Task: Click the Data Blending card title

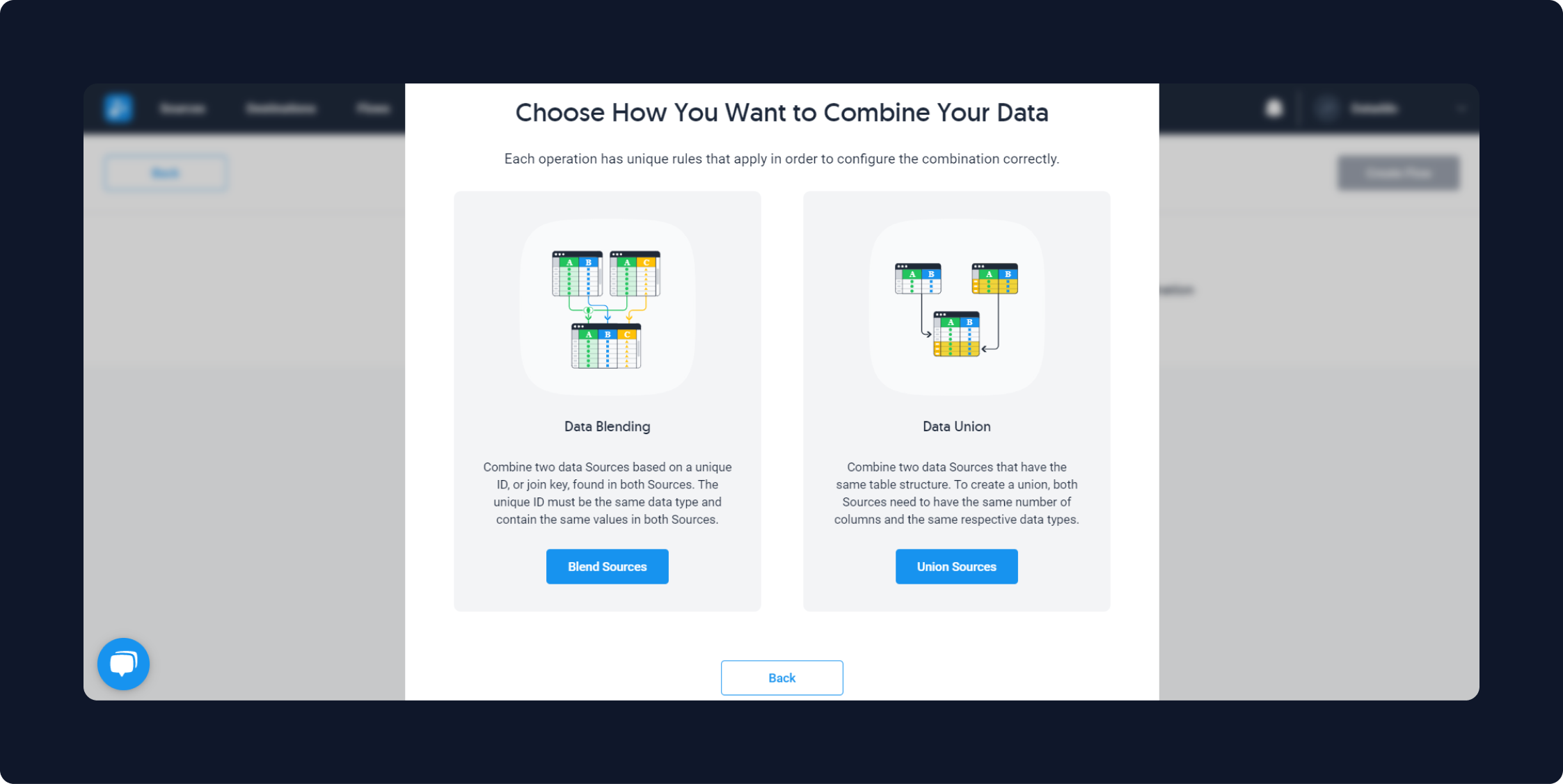Action: [607, 426]
